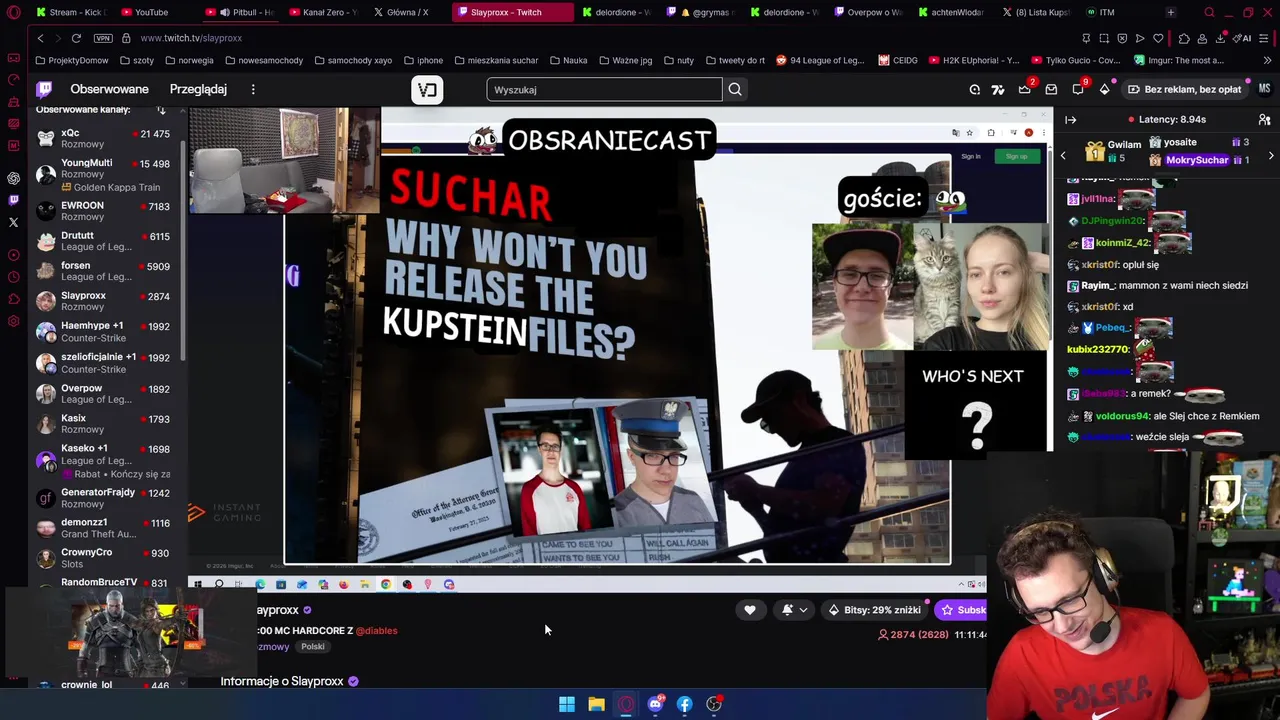Focus the Wyszukaj search field
The width and height of the screenshot is (1280, 720).
tap(604, 90)
